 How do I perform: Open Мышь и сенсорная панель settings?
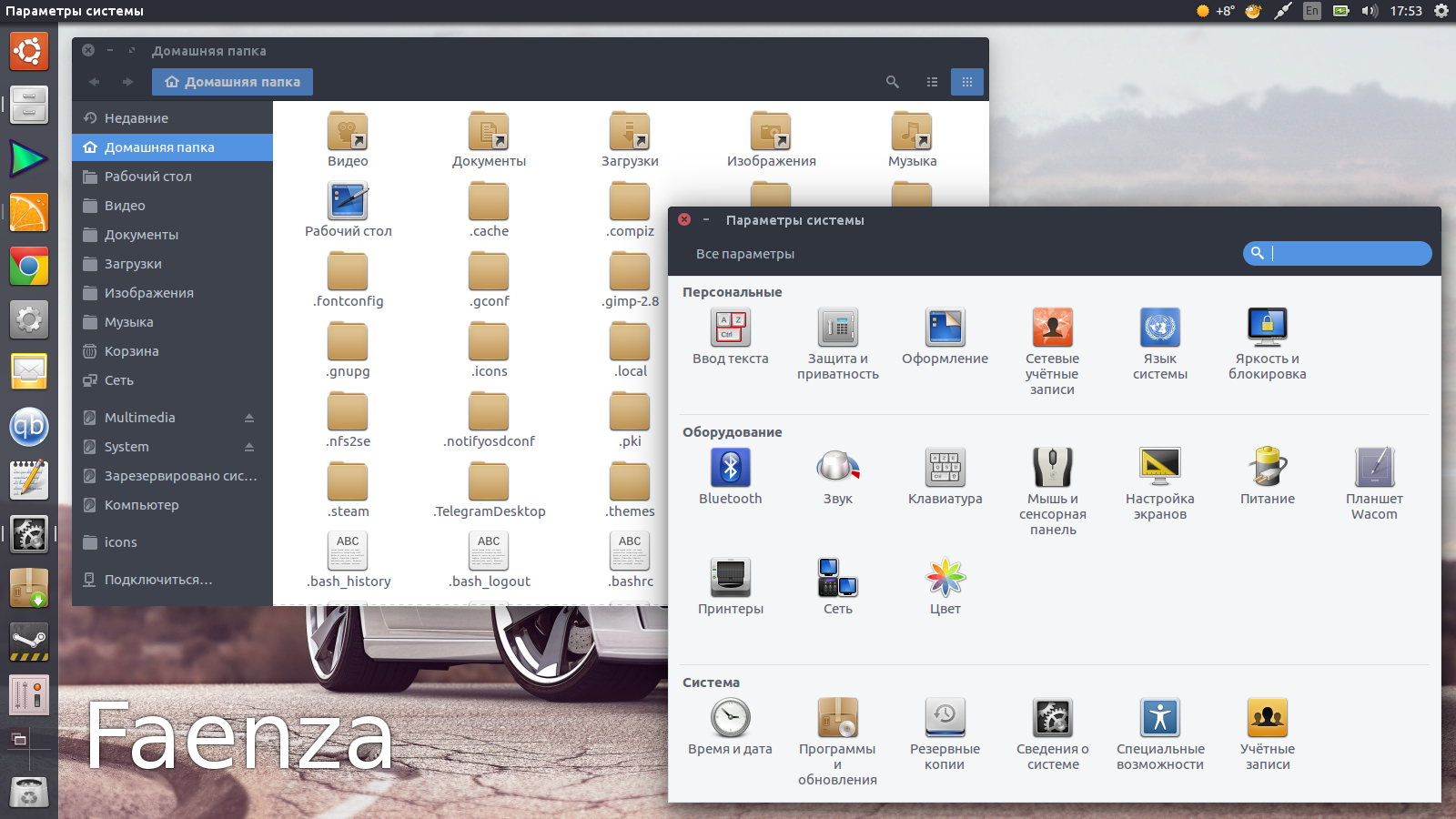(x=1052, y=468)
